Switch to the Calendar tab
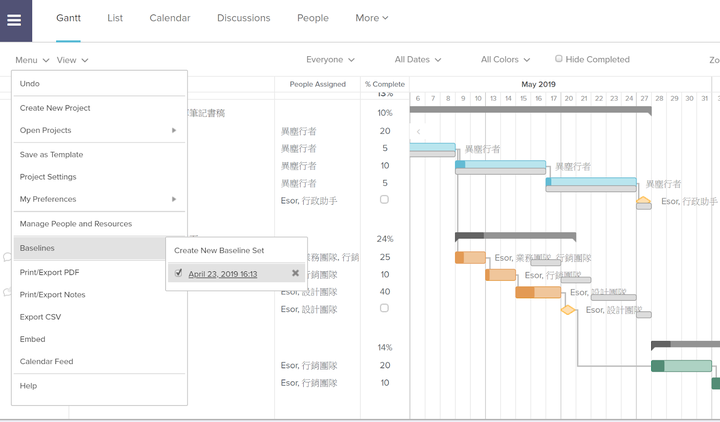This screenshot has width=720, height=422. point(169,18)
